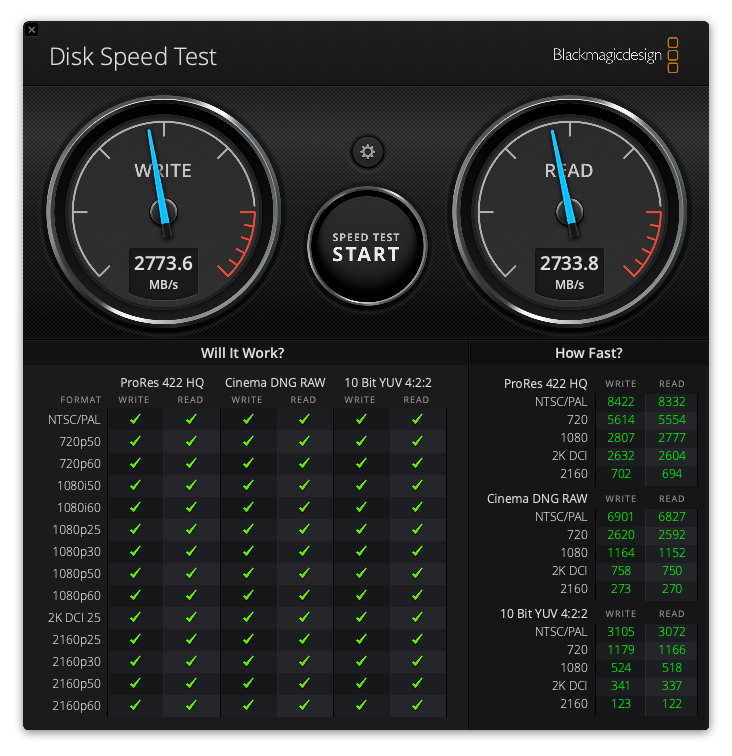
Task: Click 1080p25 ProRes 422 HQ write checkmark
Action: [135, 529]
